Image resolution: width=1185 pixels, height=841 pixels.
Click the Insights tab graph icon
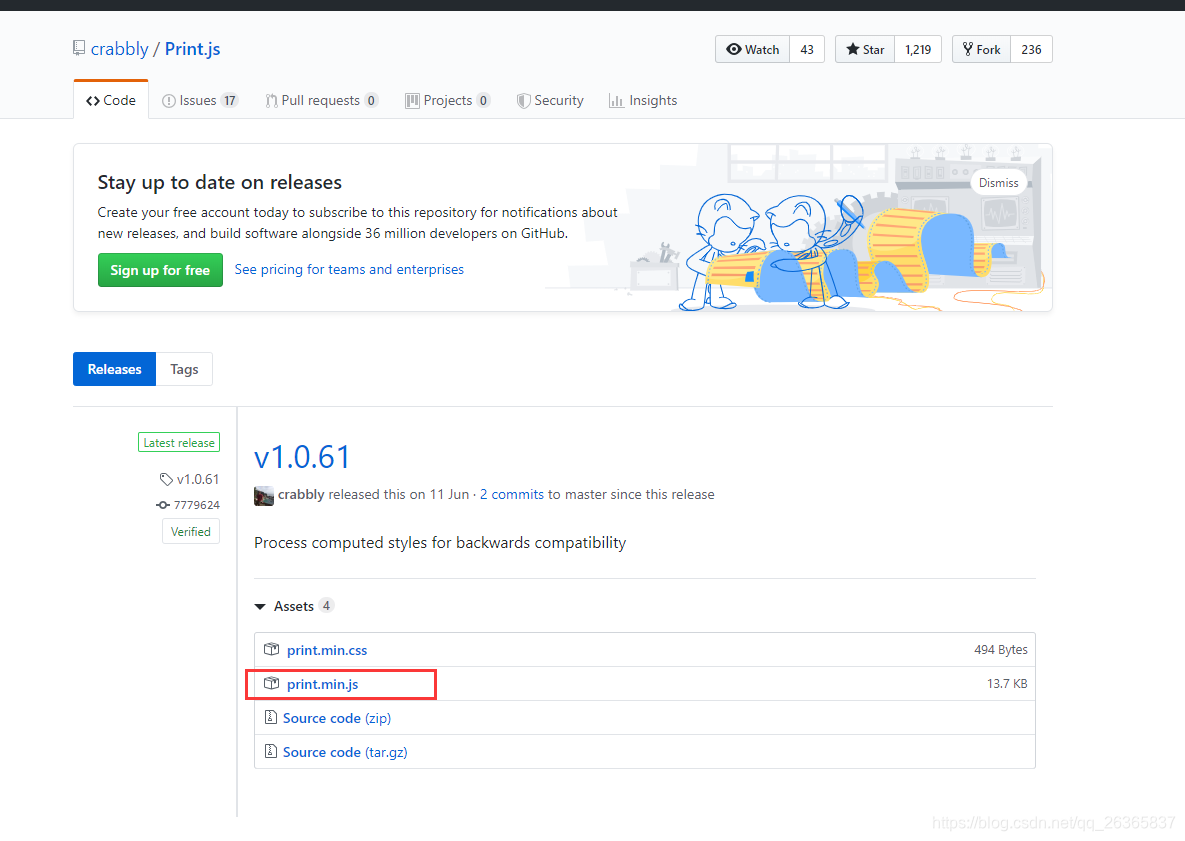point(617,100)
